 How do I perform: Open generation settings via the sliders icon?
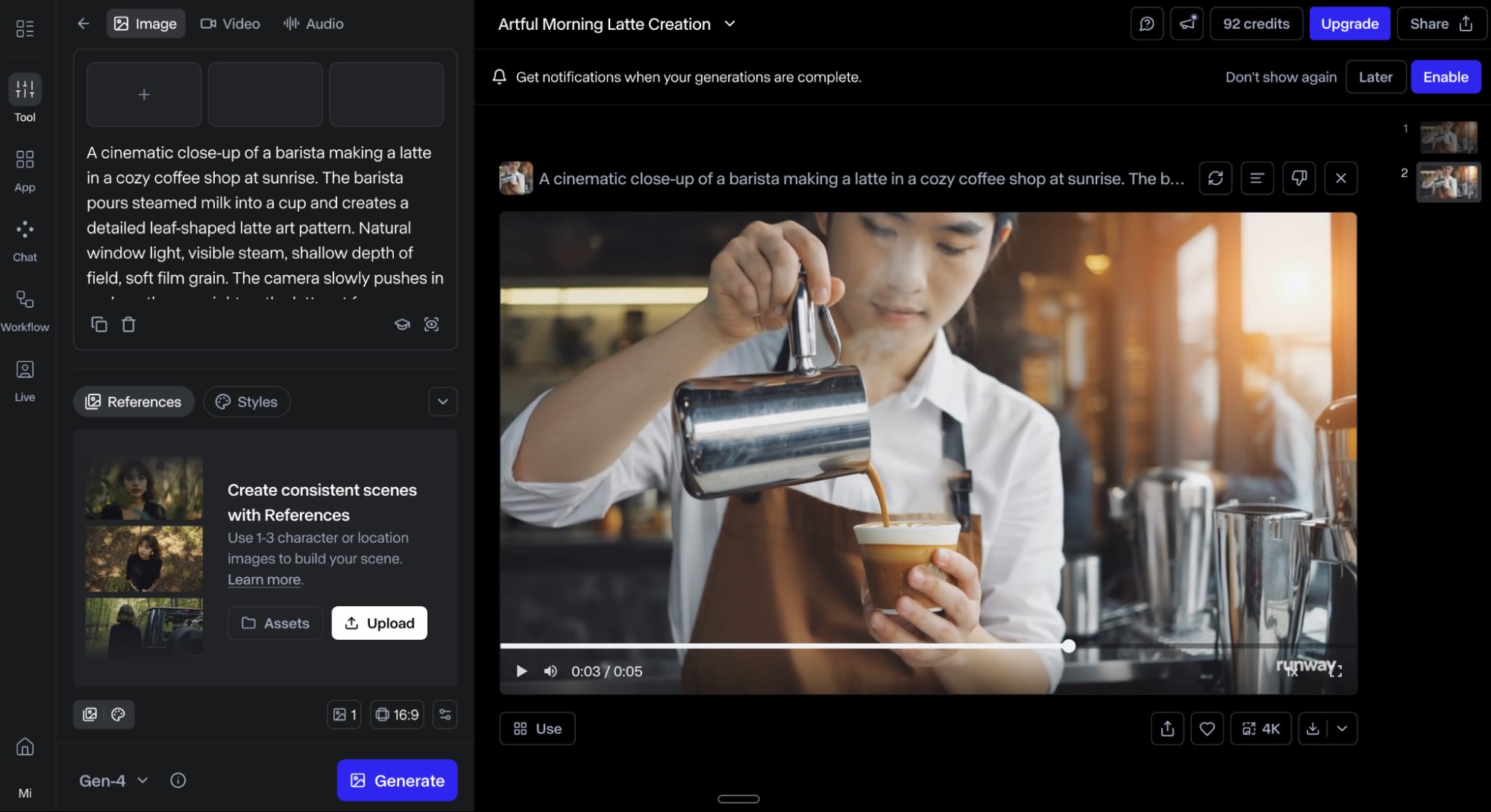pos(445,714)
